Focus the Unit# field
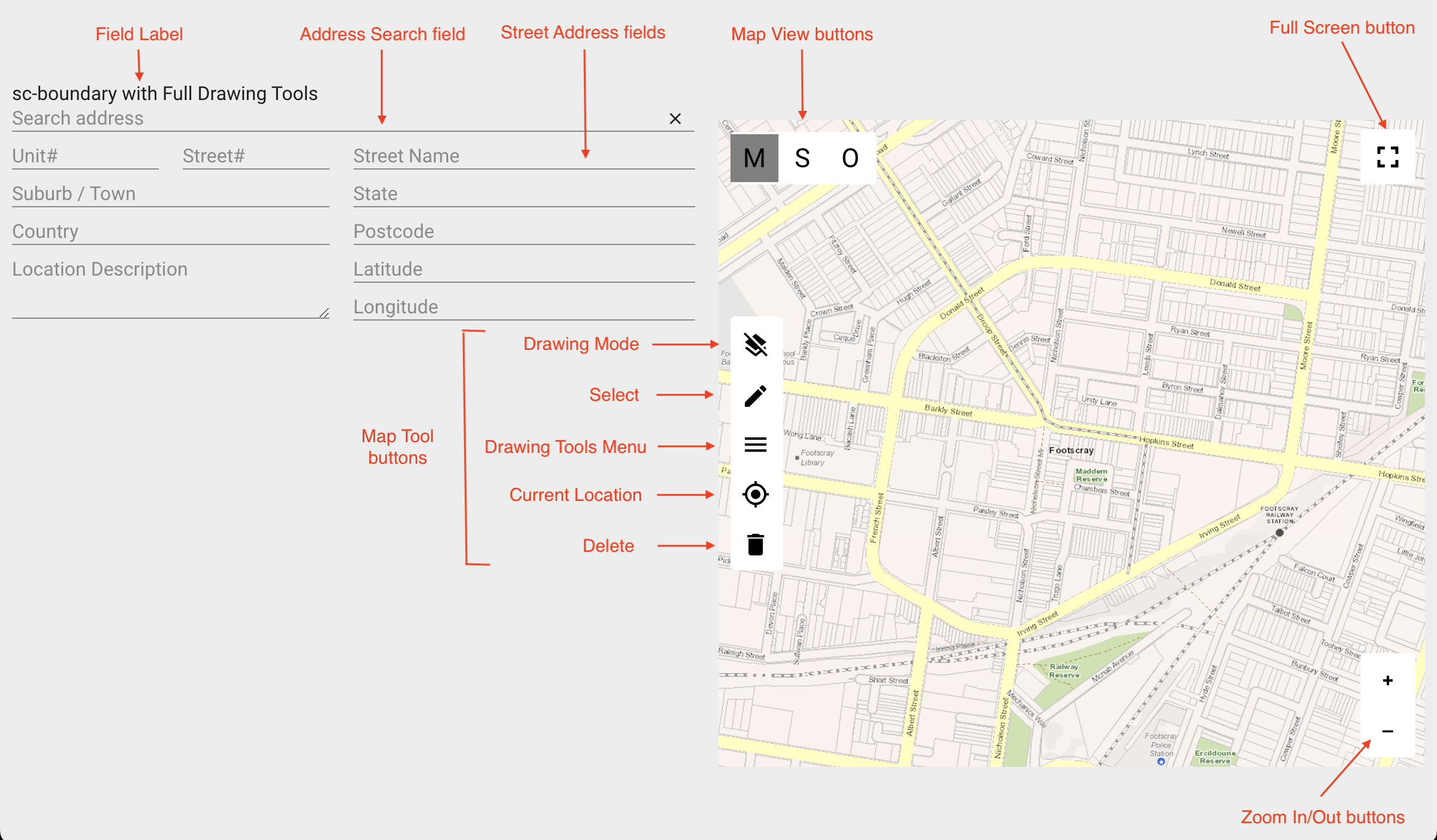Image resolution: width=1437 pixels, height=840 pixels. (x=85, y=156)
